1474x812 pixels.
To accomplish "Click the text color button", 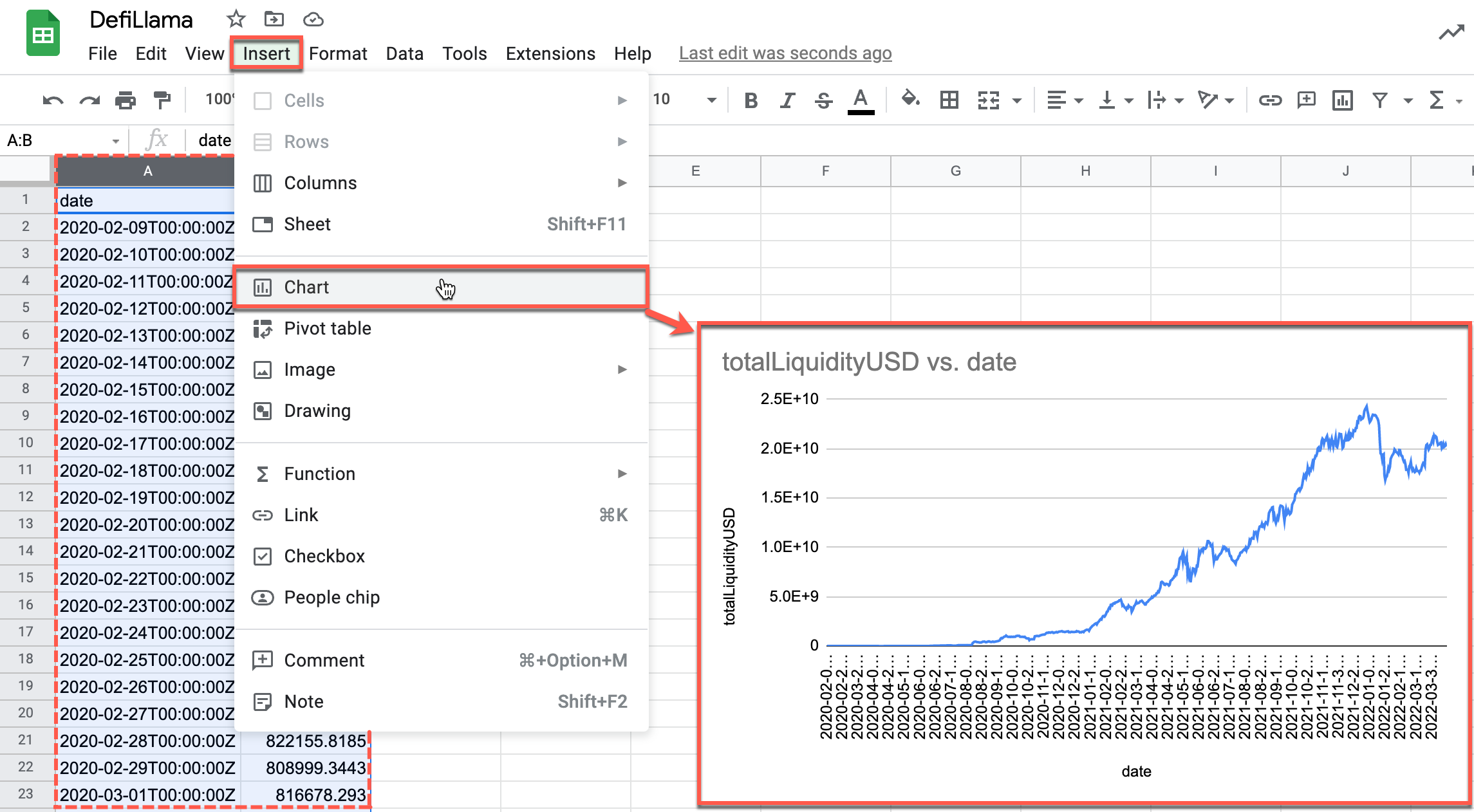I will (x=860, y=100).
